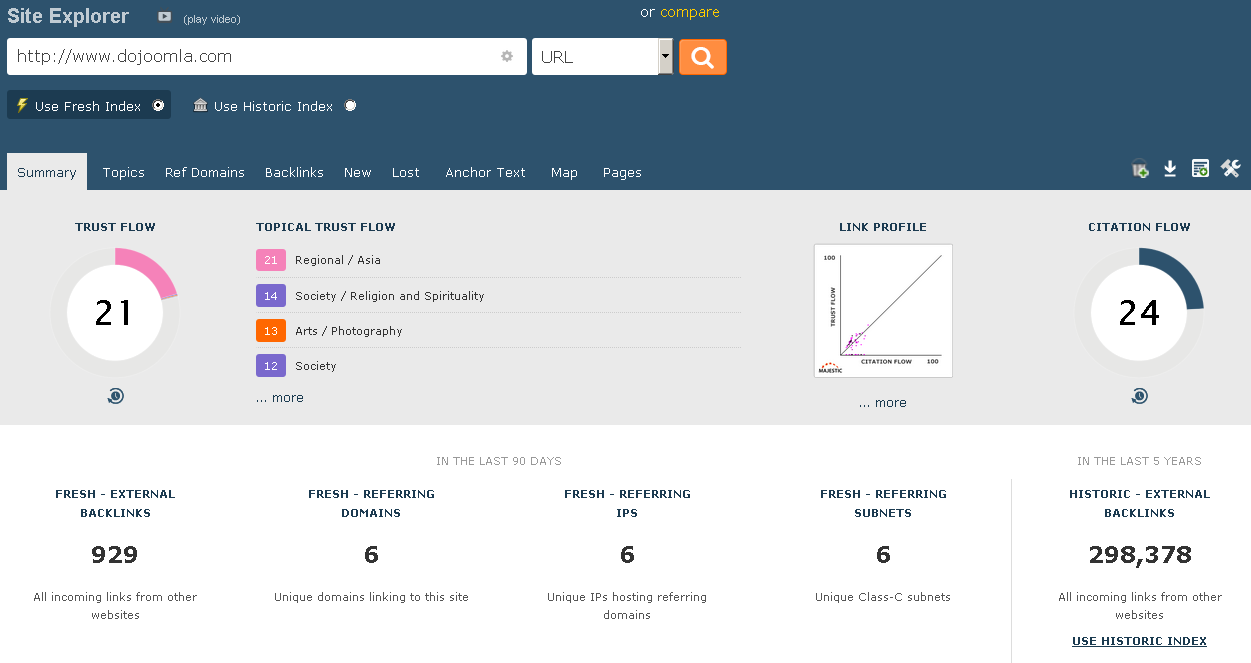Click the Unique Class-C subnets description
1251x663 pixels.
pyautogui.click(x=883, y=597)
